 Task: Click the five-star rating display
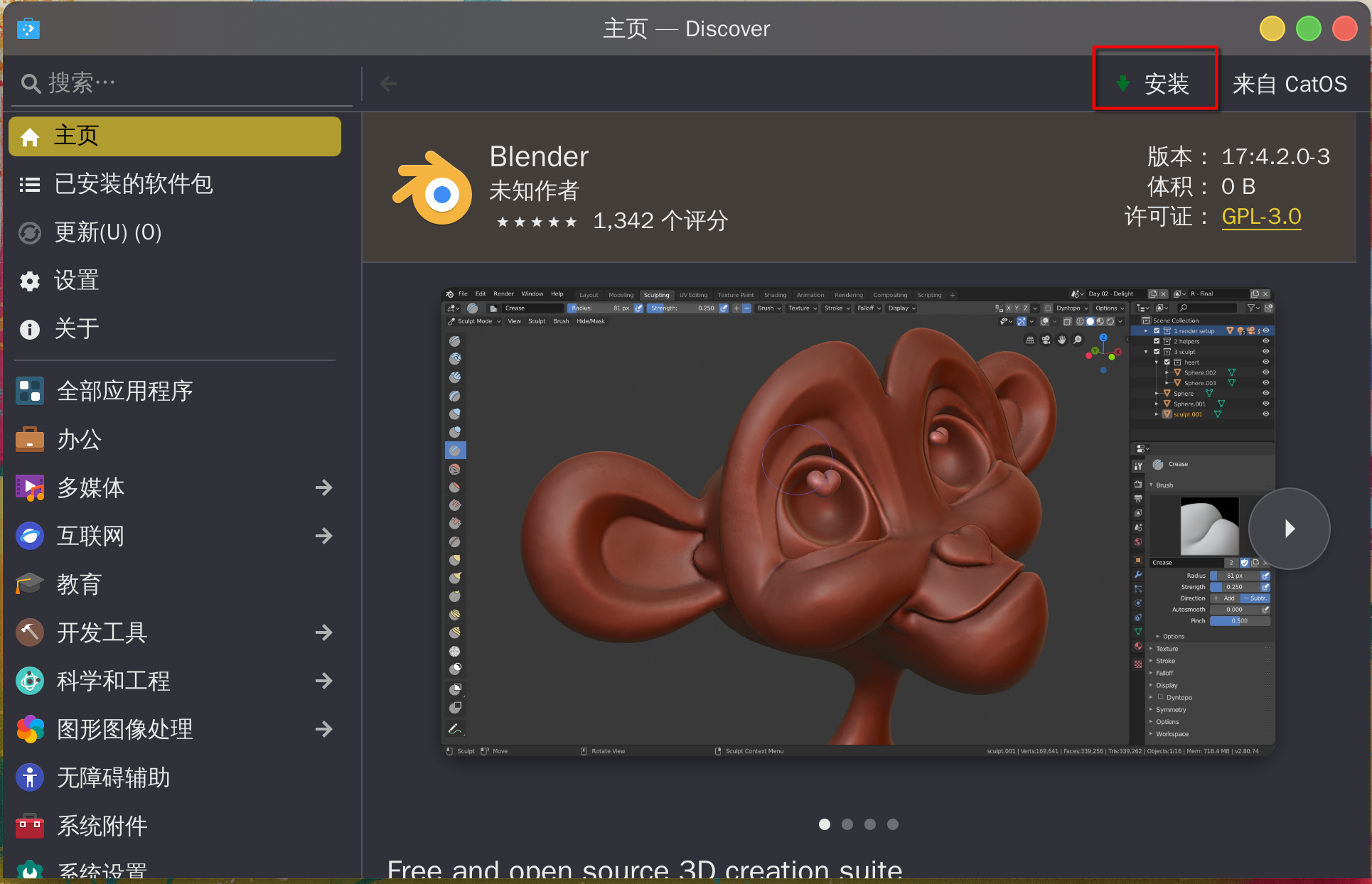(x=537, y=222)
